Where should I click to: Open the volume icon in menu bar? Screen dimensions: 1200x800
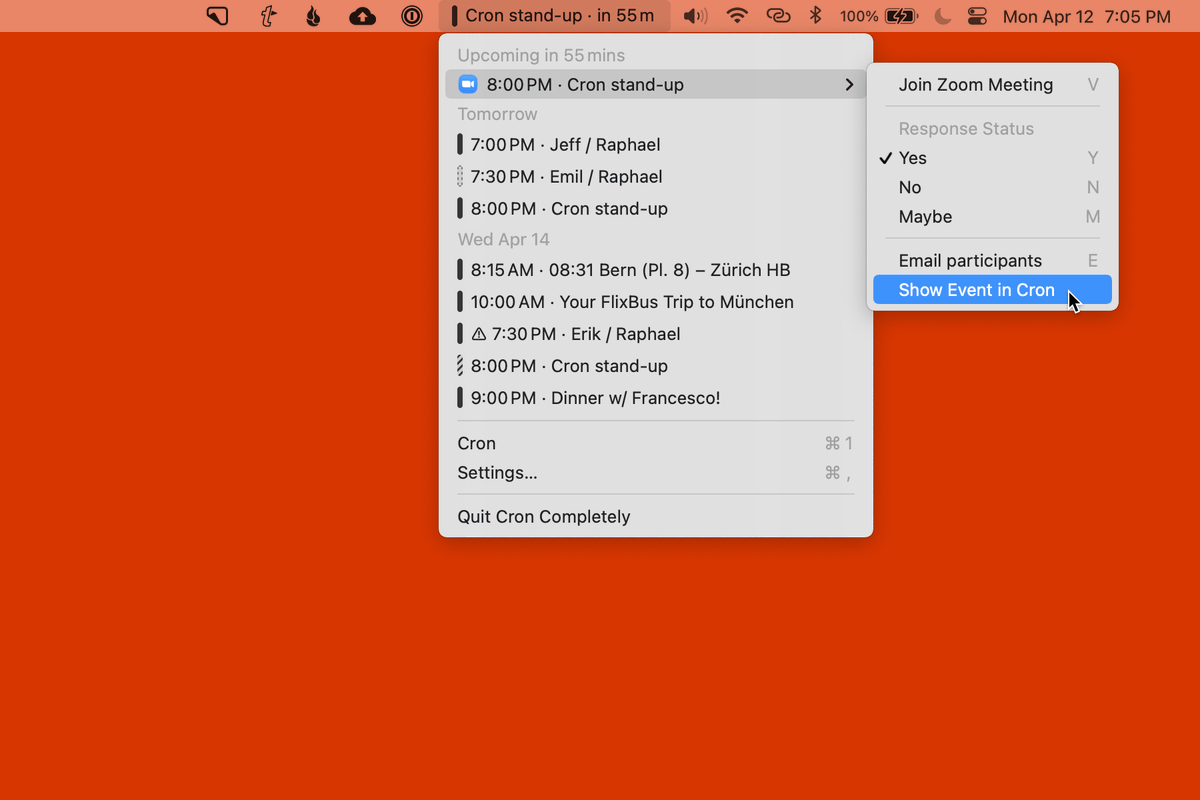tap(695, 16)
